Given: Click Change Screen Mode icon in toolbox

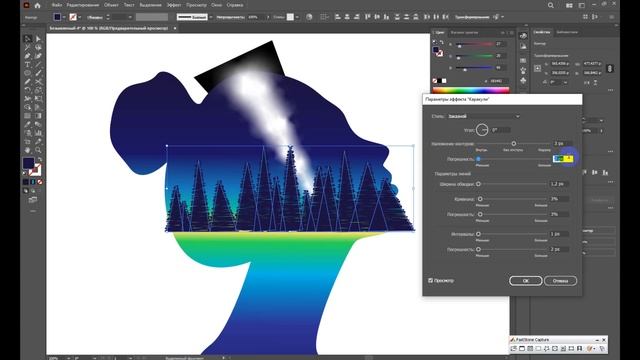Looking at the screenshot, I should [x=33, y=200].
